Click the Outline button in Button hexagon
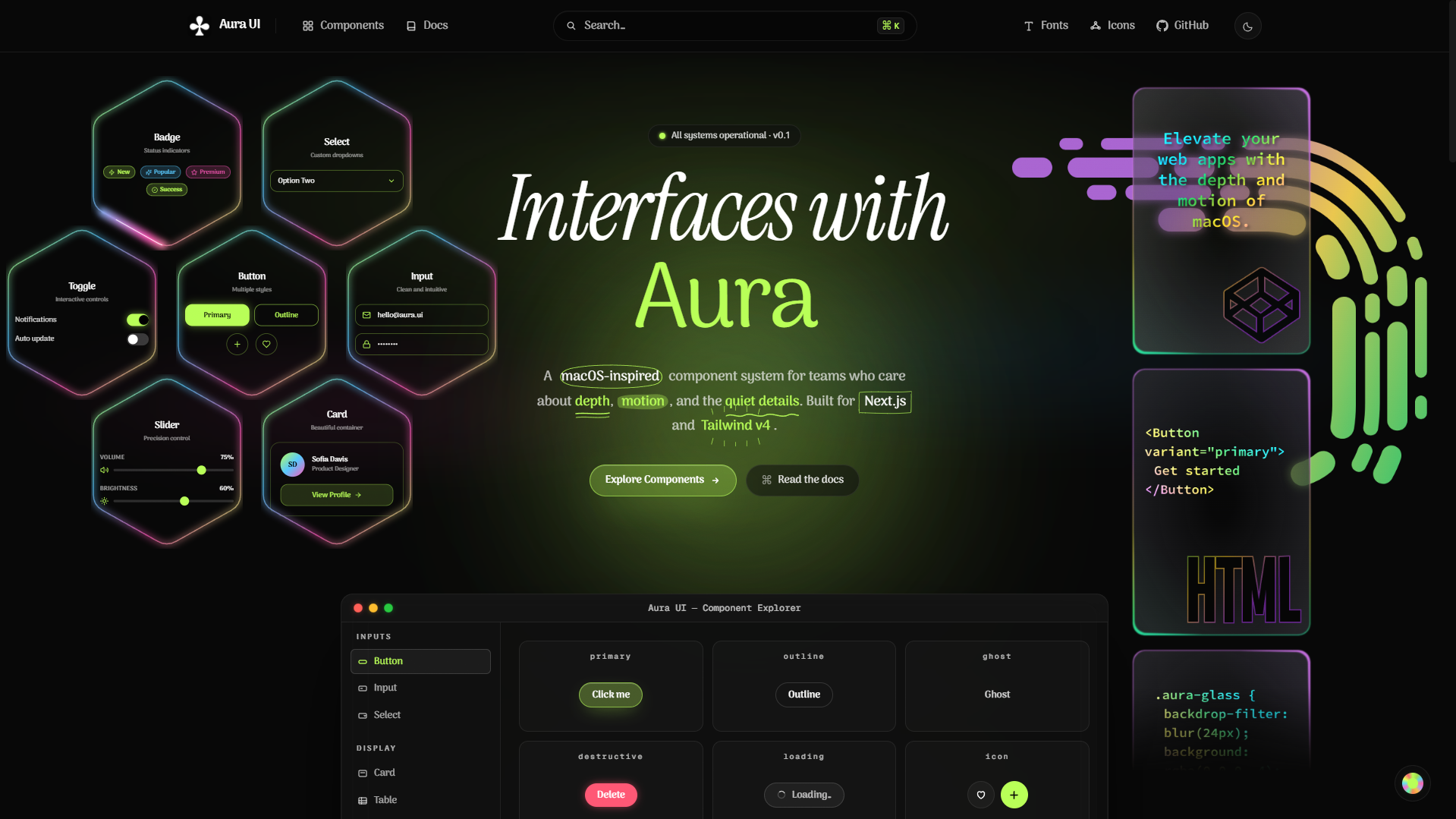 point(286,315)
